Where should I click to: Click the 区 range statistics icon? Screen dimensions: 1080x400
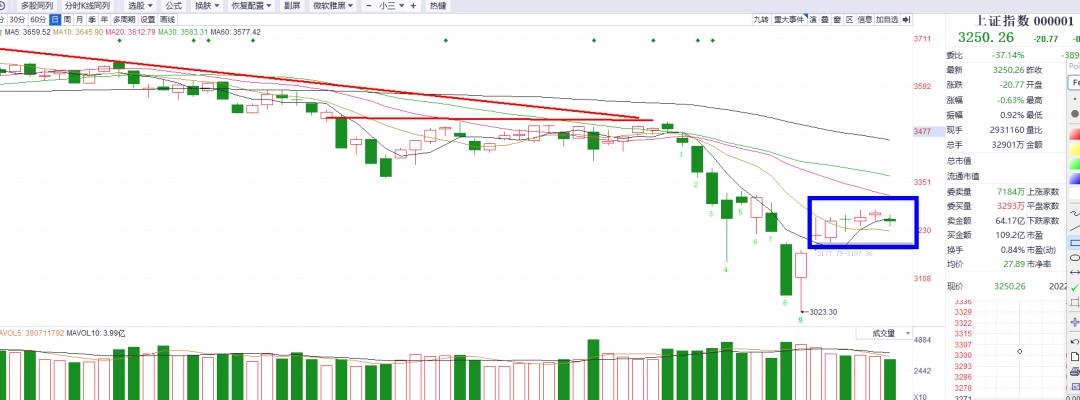click(x=849, y=19)
